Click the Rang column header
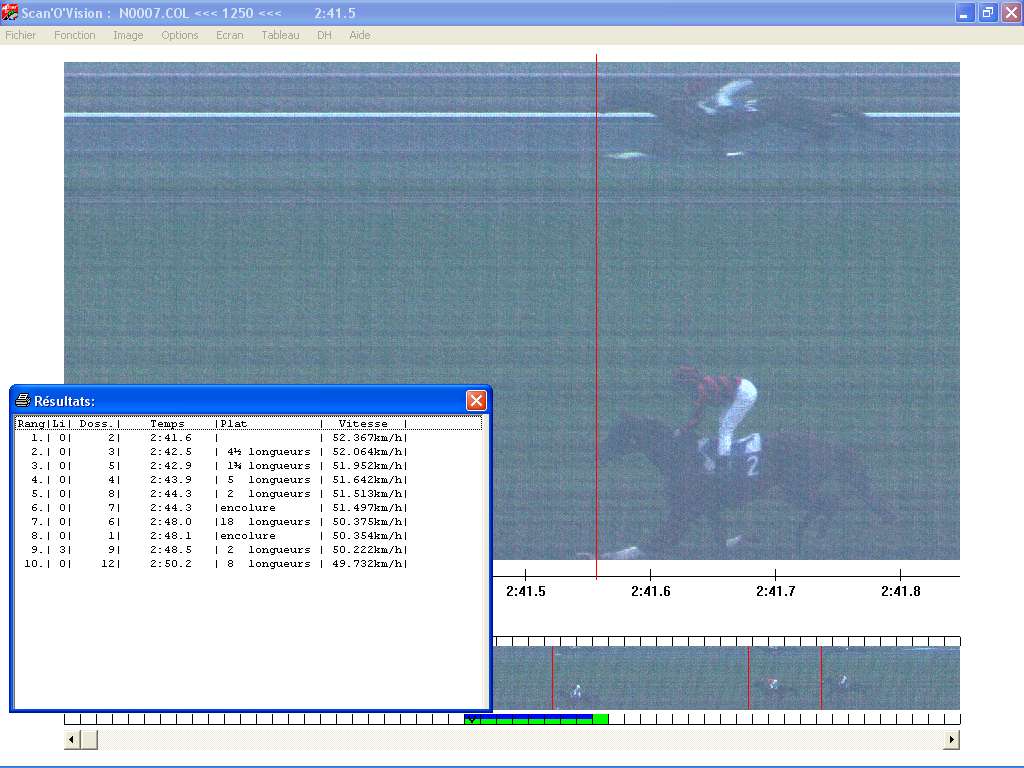 [x=31, y=424]
